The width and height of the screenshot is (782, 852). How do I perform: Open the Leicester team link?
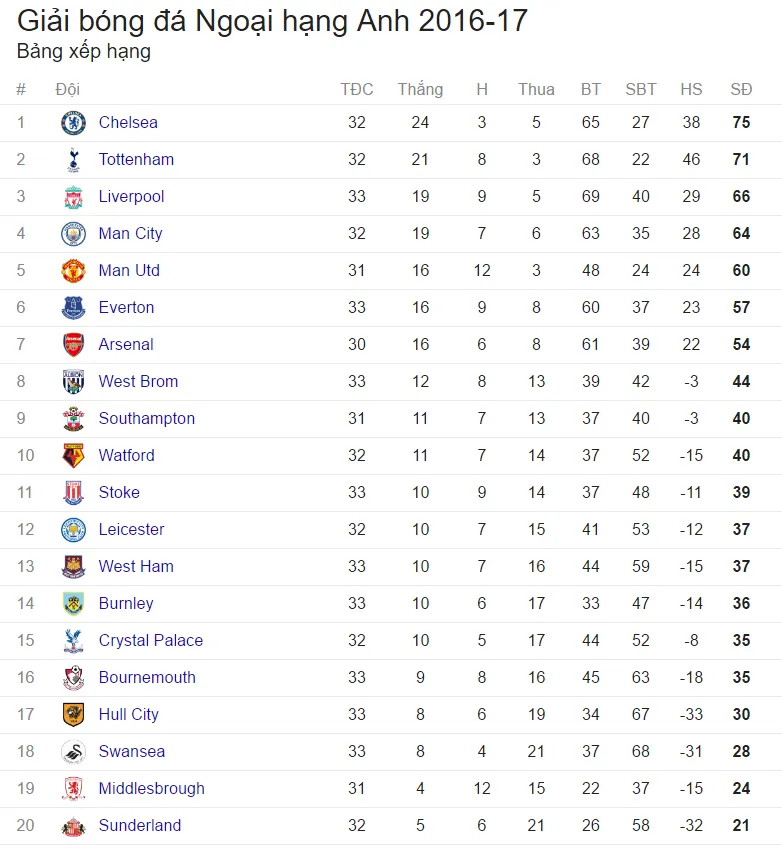pos(131,529)
